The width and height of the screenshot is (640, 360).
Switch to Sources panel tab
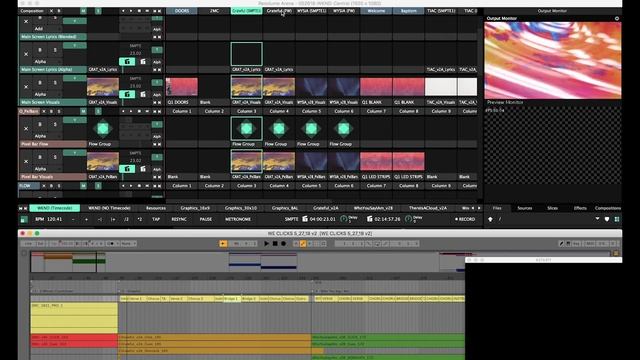pyautogui.click(x=524, y=208)
